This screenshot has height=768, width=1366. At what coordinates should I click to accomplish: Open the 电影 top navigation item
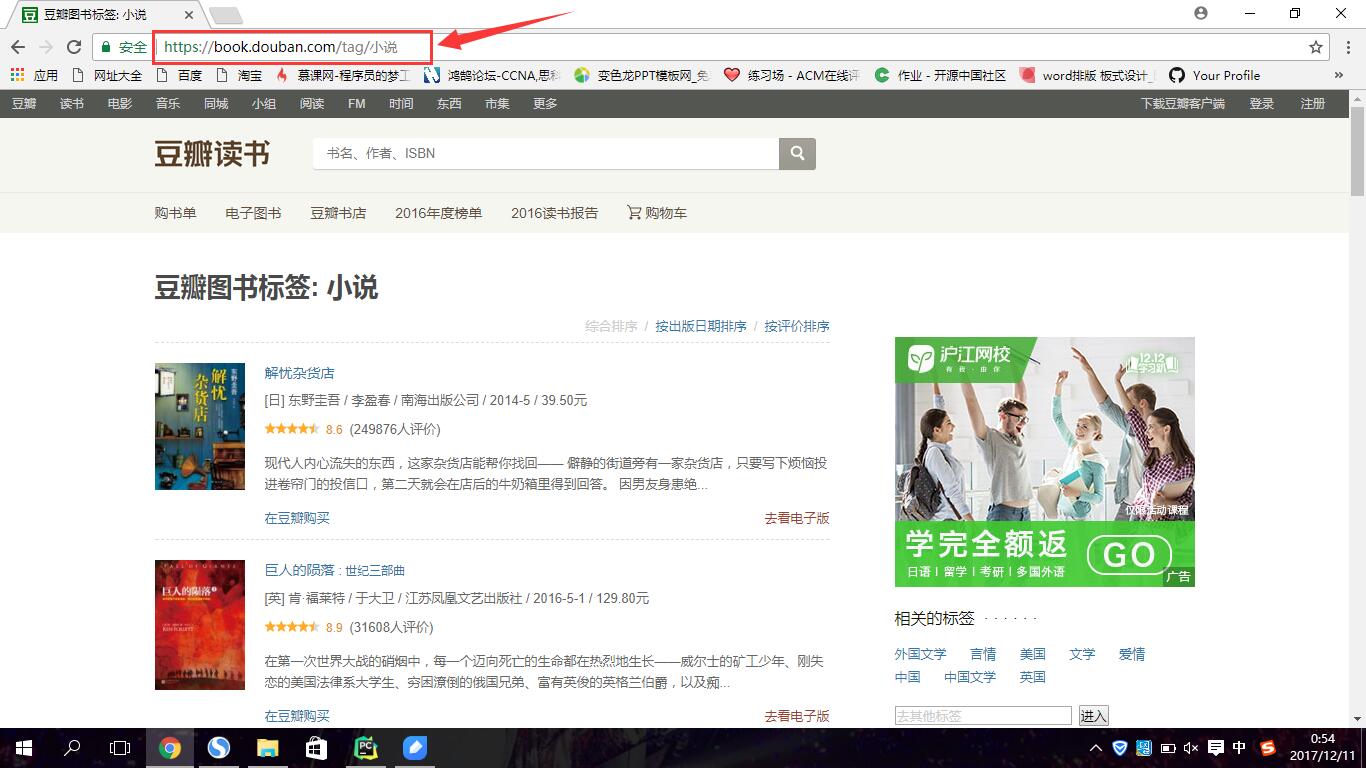(120, 104)
